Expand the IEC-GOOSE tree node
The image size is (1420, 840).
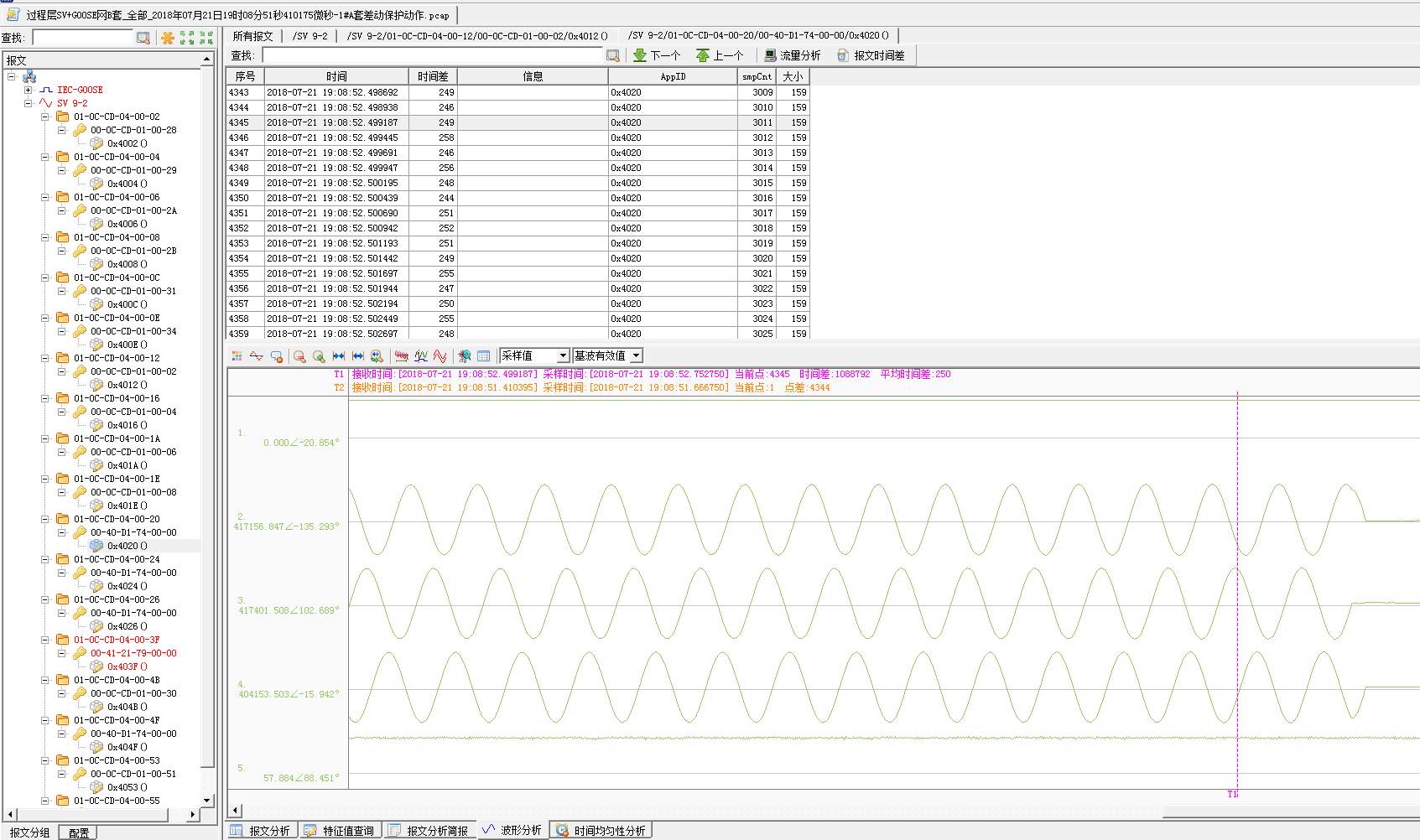(29, 90)
